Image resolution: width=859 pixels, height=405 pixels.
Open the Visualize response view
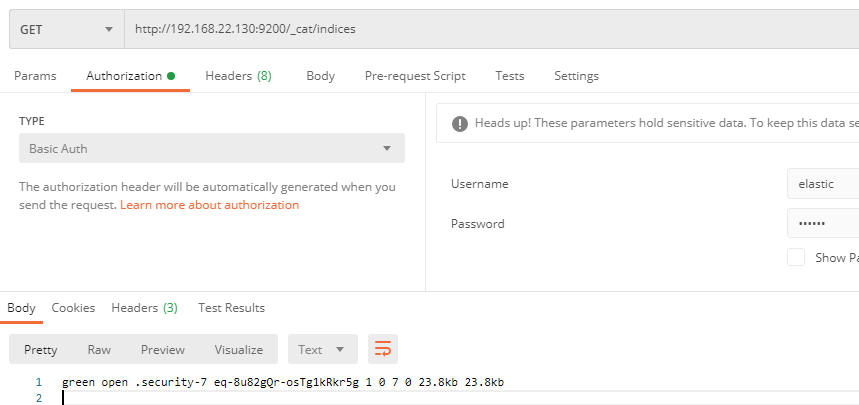click(239, 350)
